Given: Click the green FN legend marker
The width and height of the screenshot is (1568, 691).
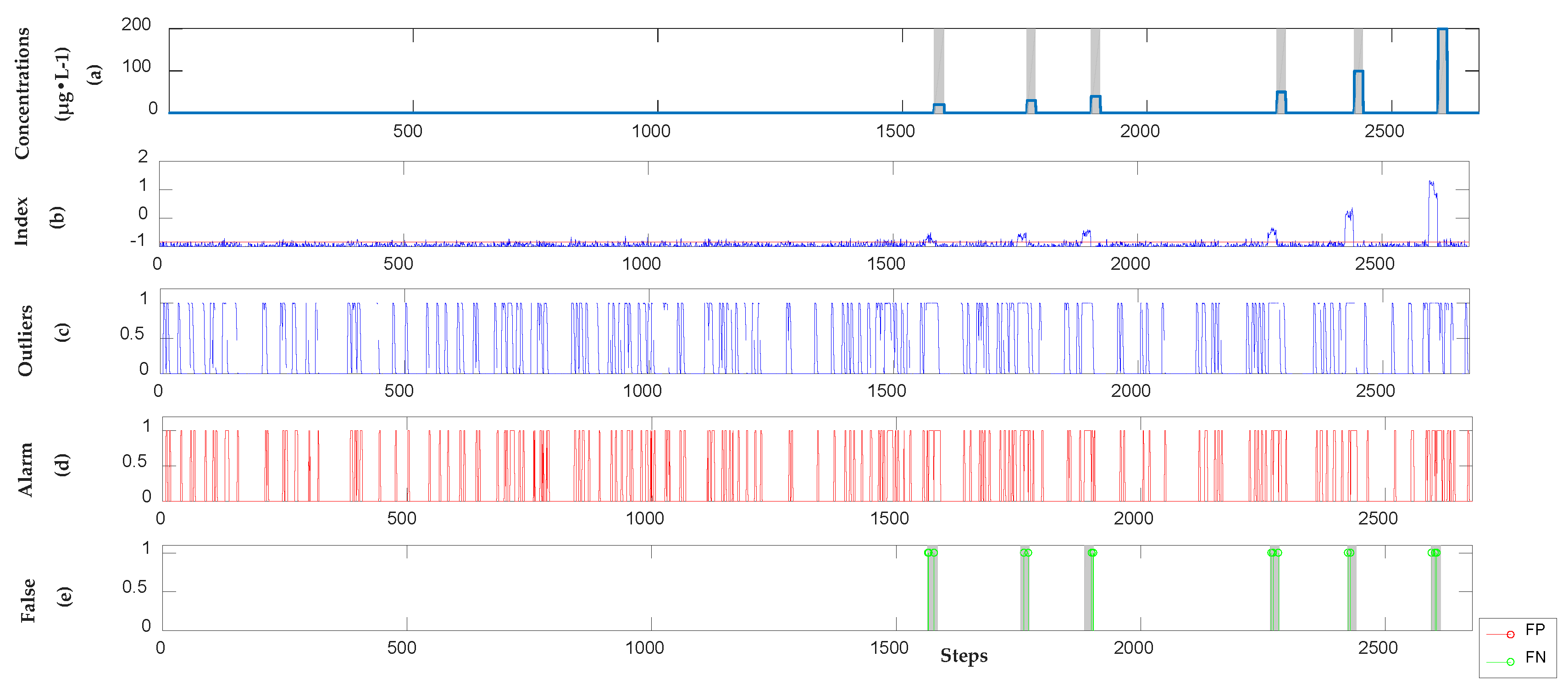Looking at the screenshot, I should pos(1510,661).
